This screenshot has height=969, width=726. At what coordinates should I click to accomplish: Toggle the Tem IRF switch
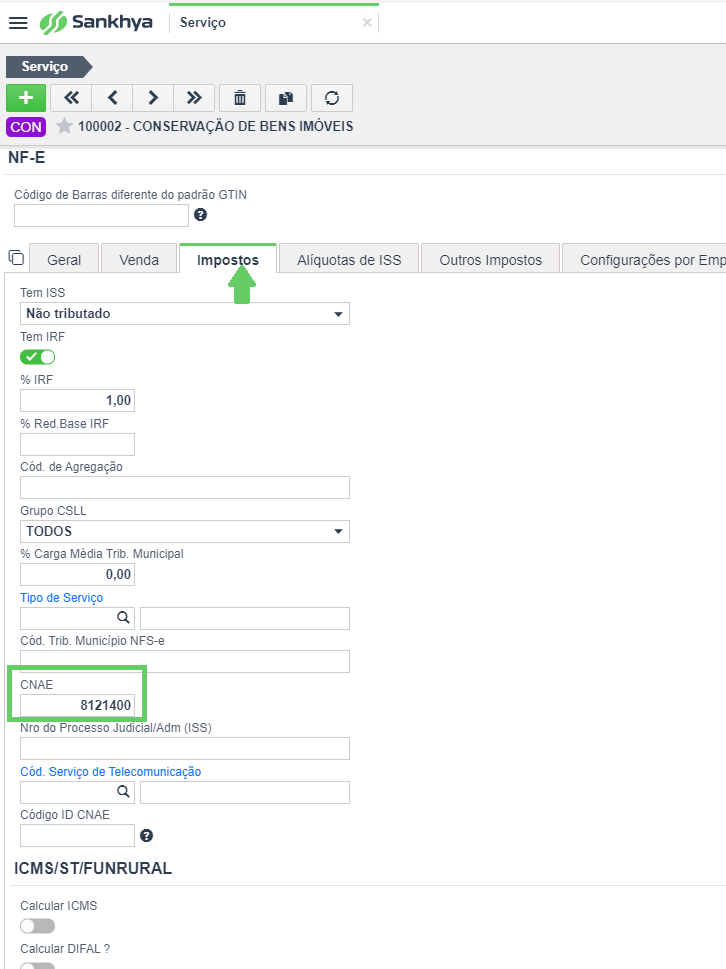pyautogui.click(x=38, y=357)
